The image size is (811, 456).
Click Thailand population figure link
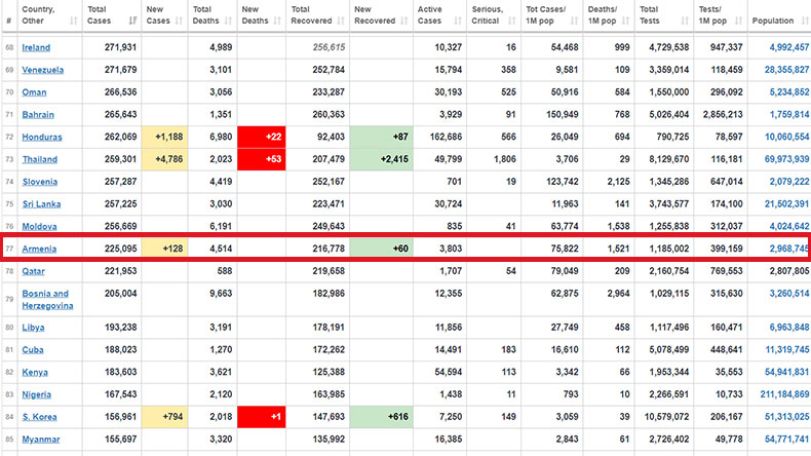coord(787,159)
